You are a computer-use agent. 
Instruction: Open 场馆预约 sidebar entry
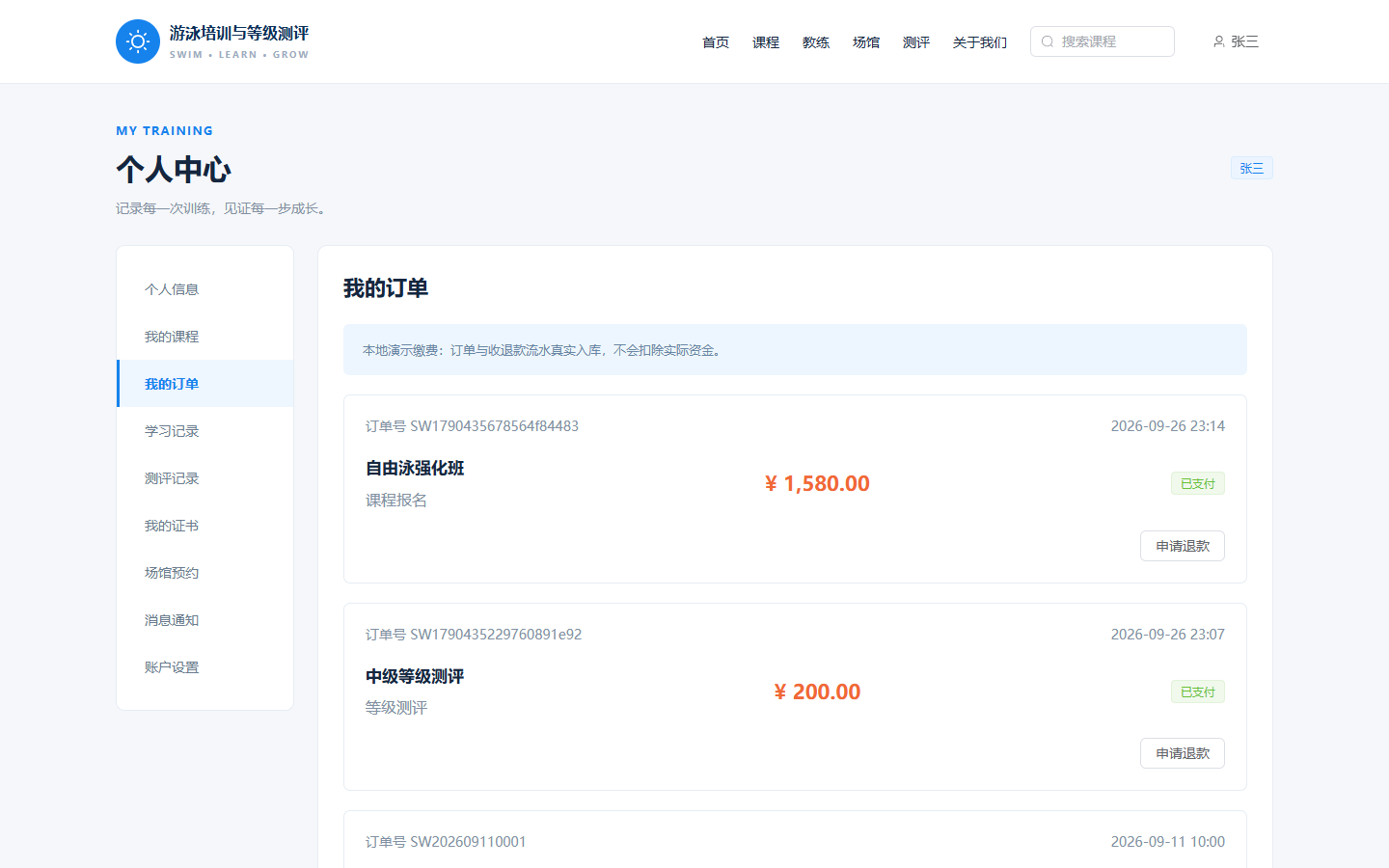tap(205, 573)
